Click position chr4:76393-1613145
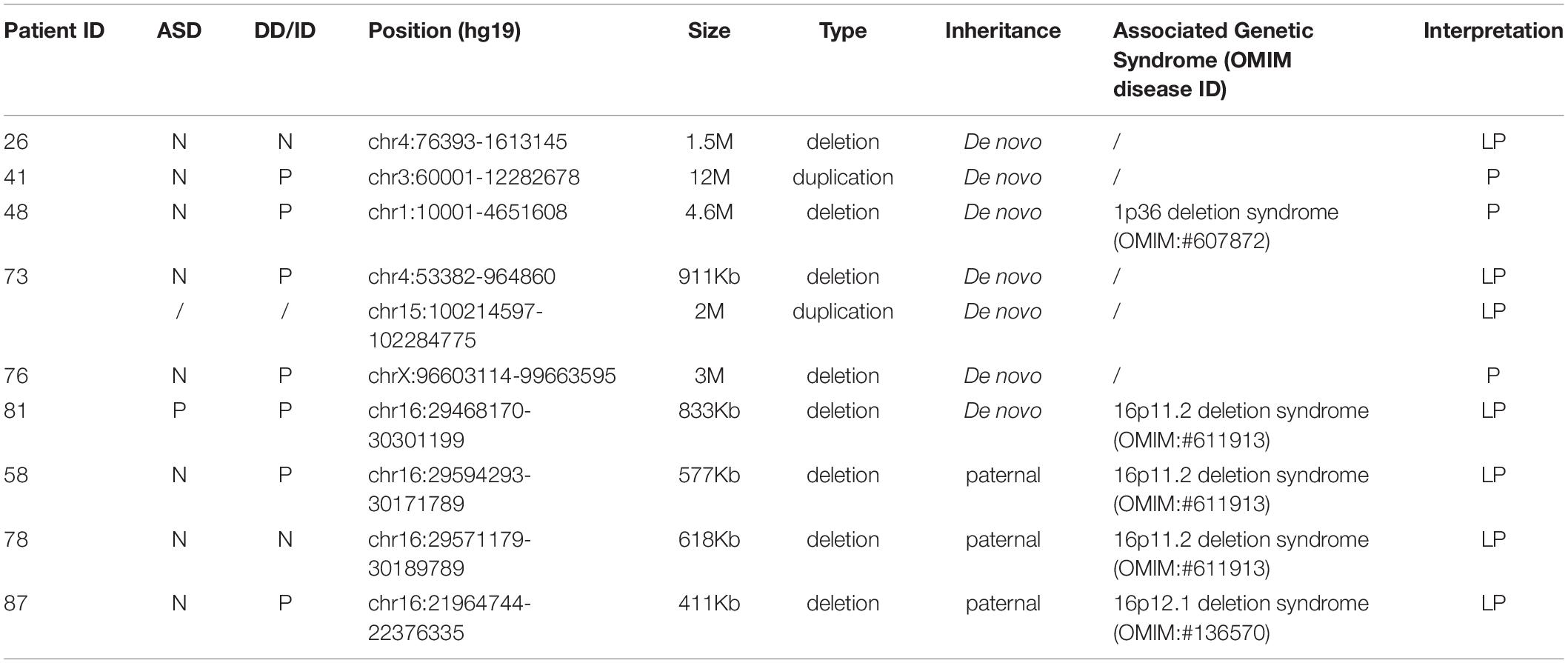This screenshot has height=663, width=1568. (x=467, y=141)
